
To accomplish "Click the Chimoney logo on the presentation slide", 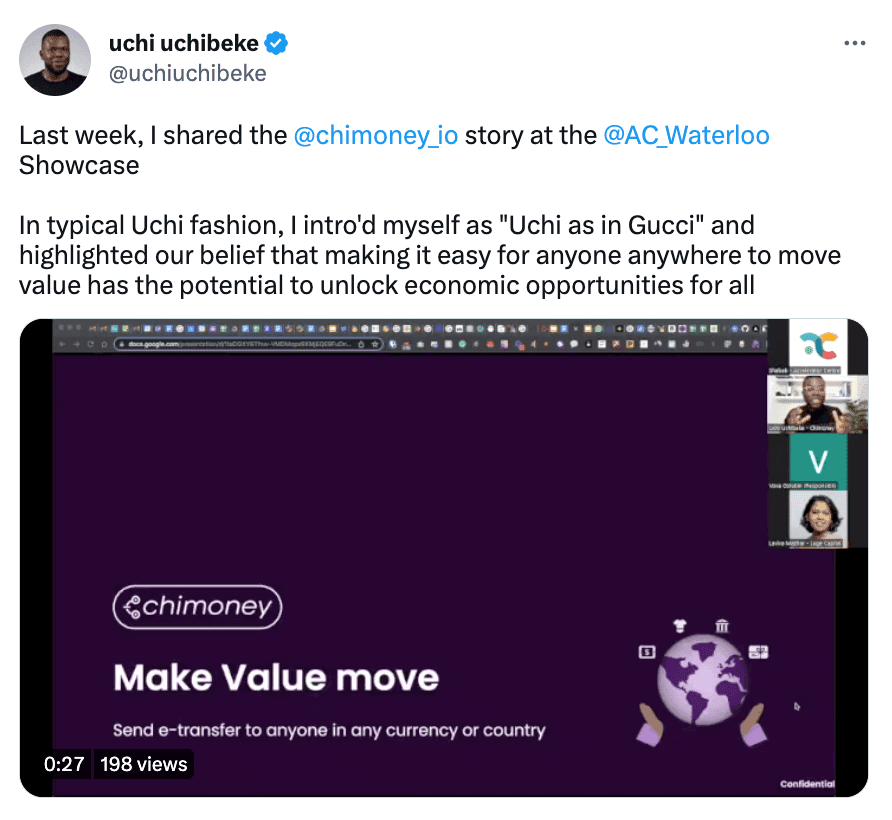I will [x=196, y=607].
